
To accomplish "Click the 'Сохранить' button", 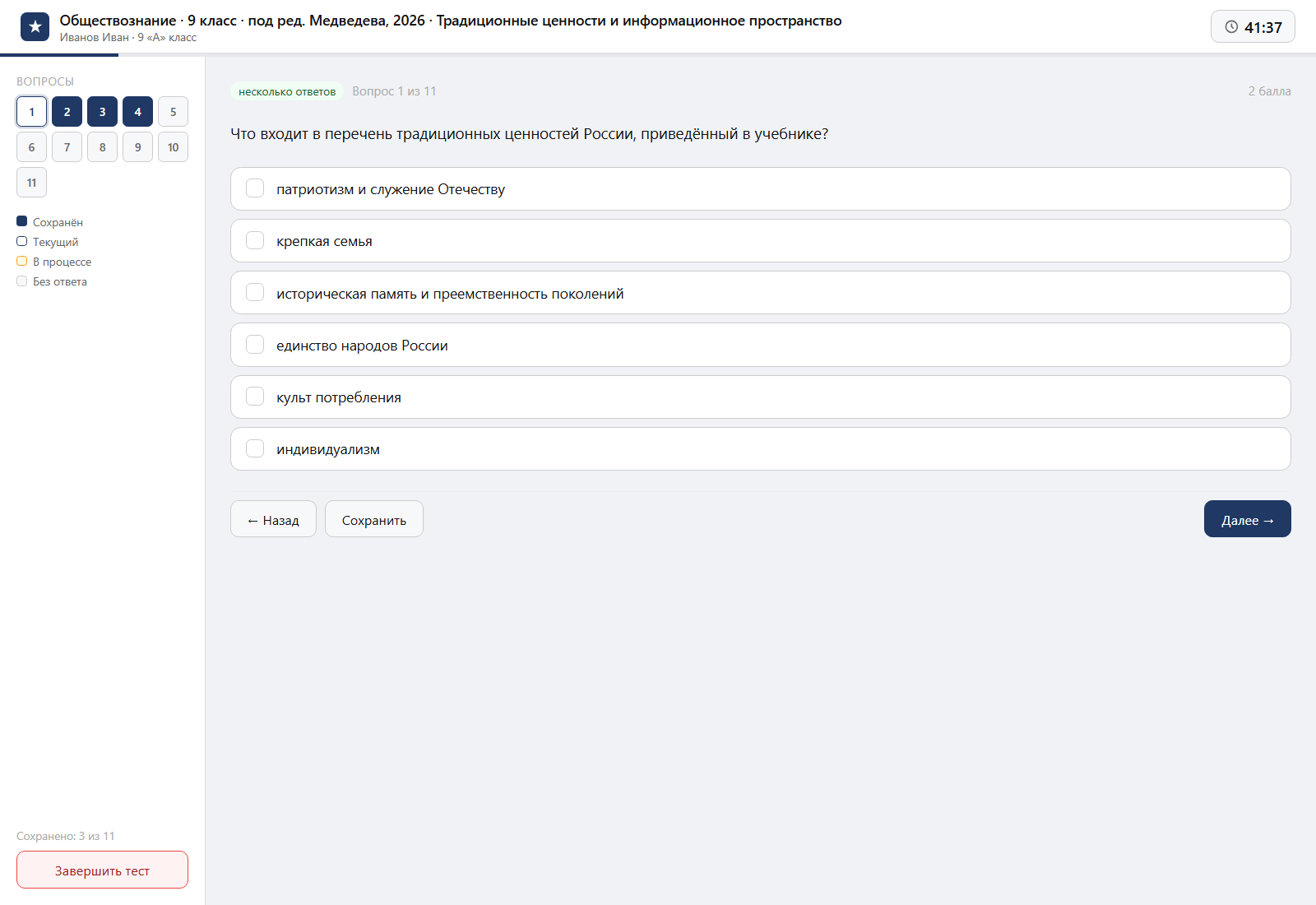I will [x=374, y=519].
